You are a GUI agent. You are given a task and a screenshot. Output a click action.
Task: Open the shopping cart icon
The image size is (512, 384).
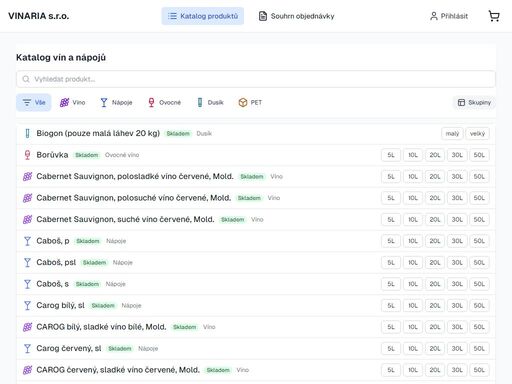(x=494, y=16)
